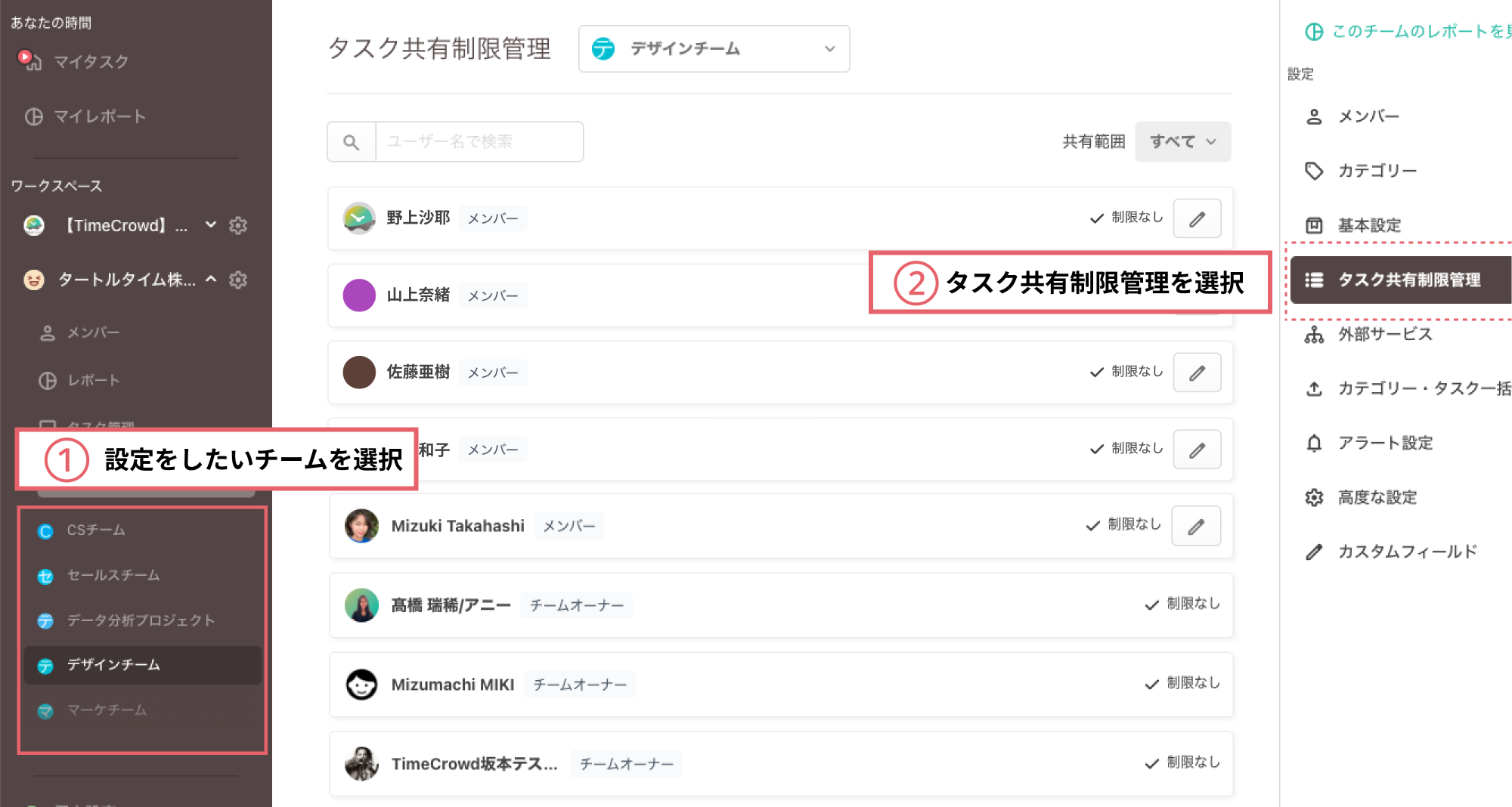Click the pencil edit icon for 野上沙耶
Screen dimensions: 1512x807
1197,219
